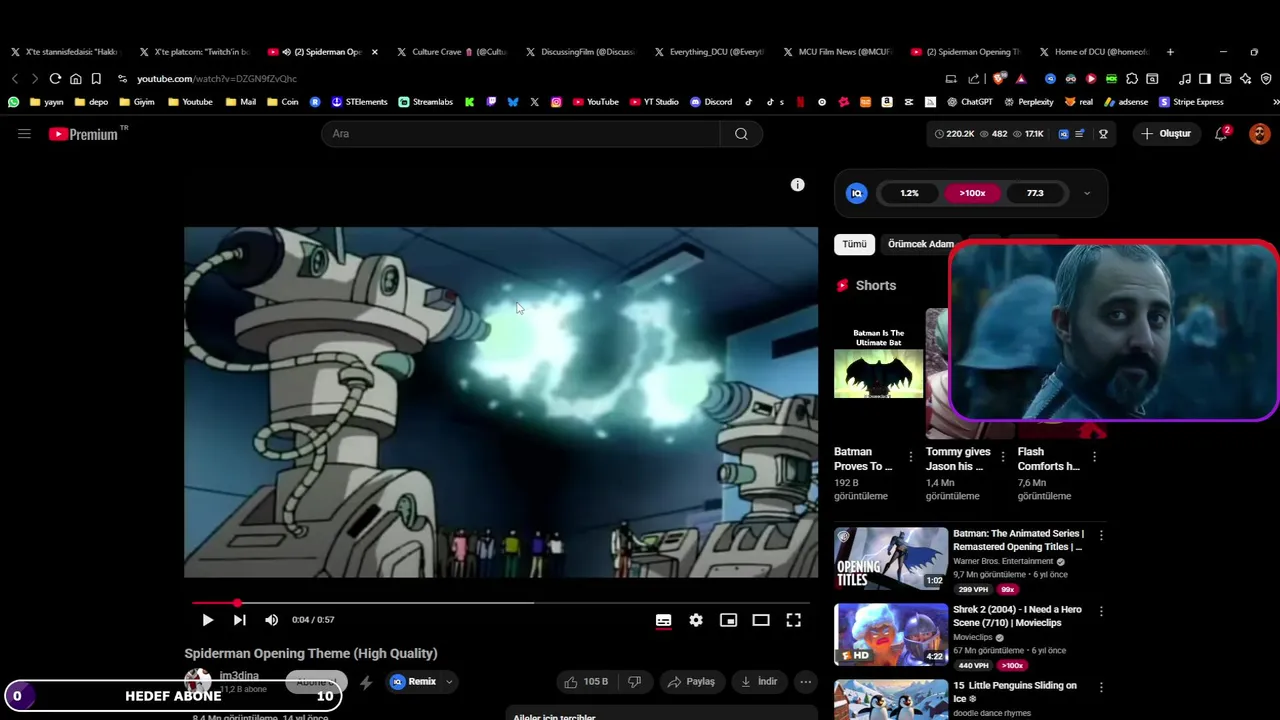This screenshot has height=720, width=1280.
Task: Open YouTube notifications bell
Action: tap(1221, 134)
